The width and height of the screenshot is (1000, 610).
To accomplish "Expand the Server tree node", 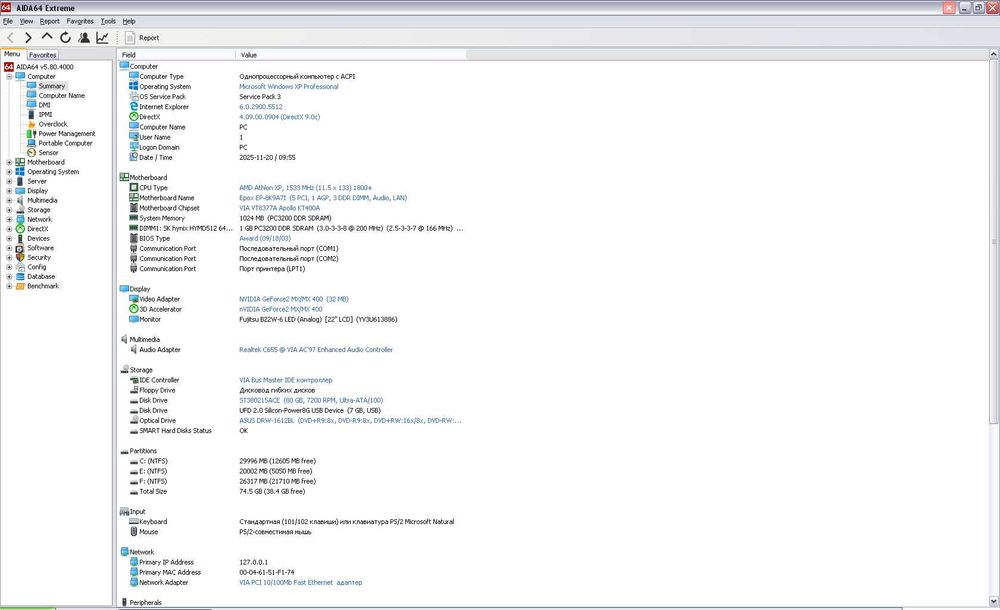I will 10,181.
